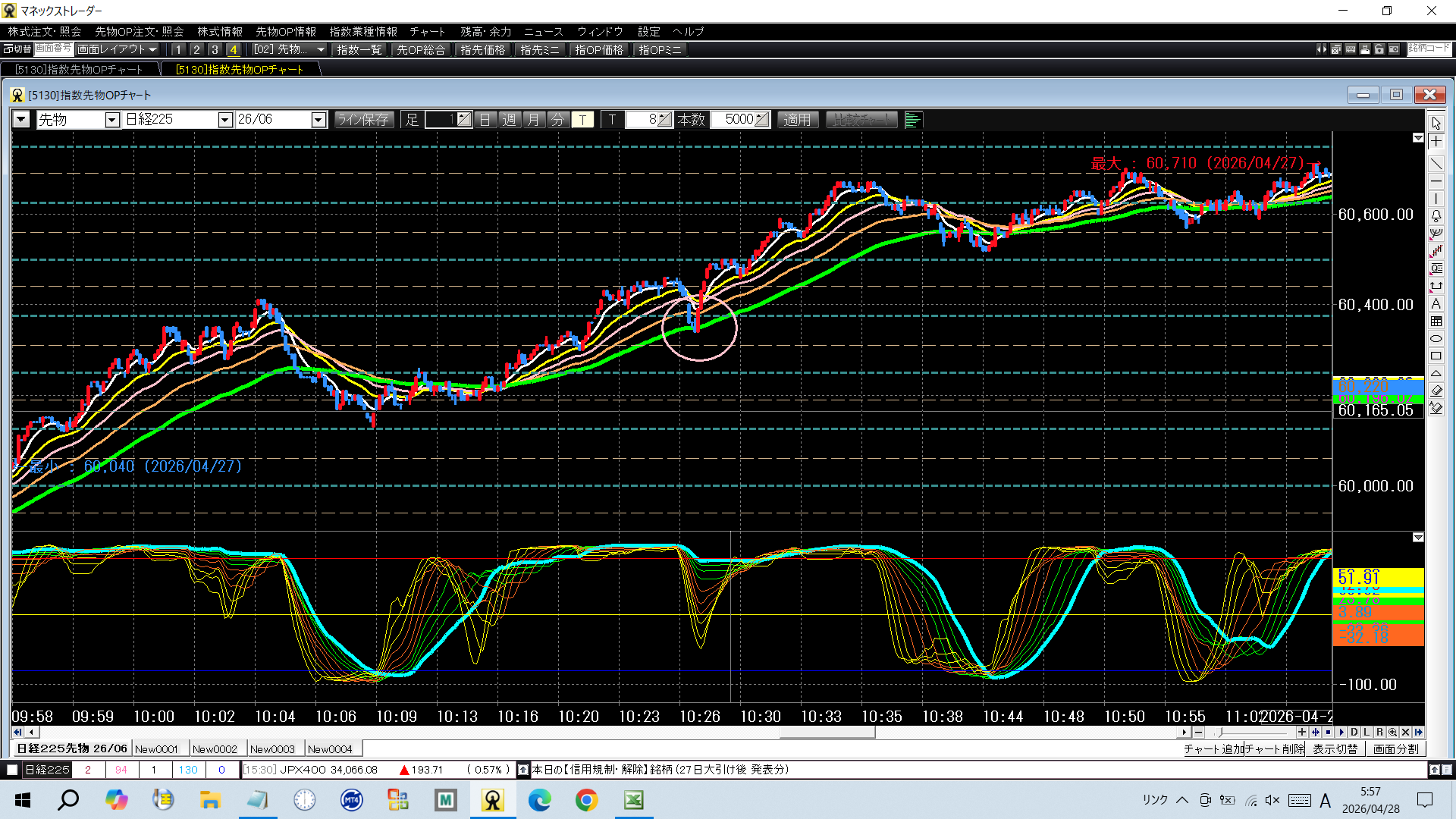Screen dimensions: 1456x819
Task: Open the 画面レイアウト dropdown
Action: click(117, 49)
